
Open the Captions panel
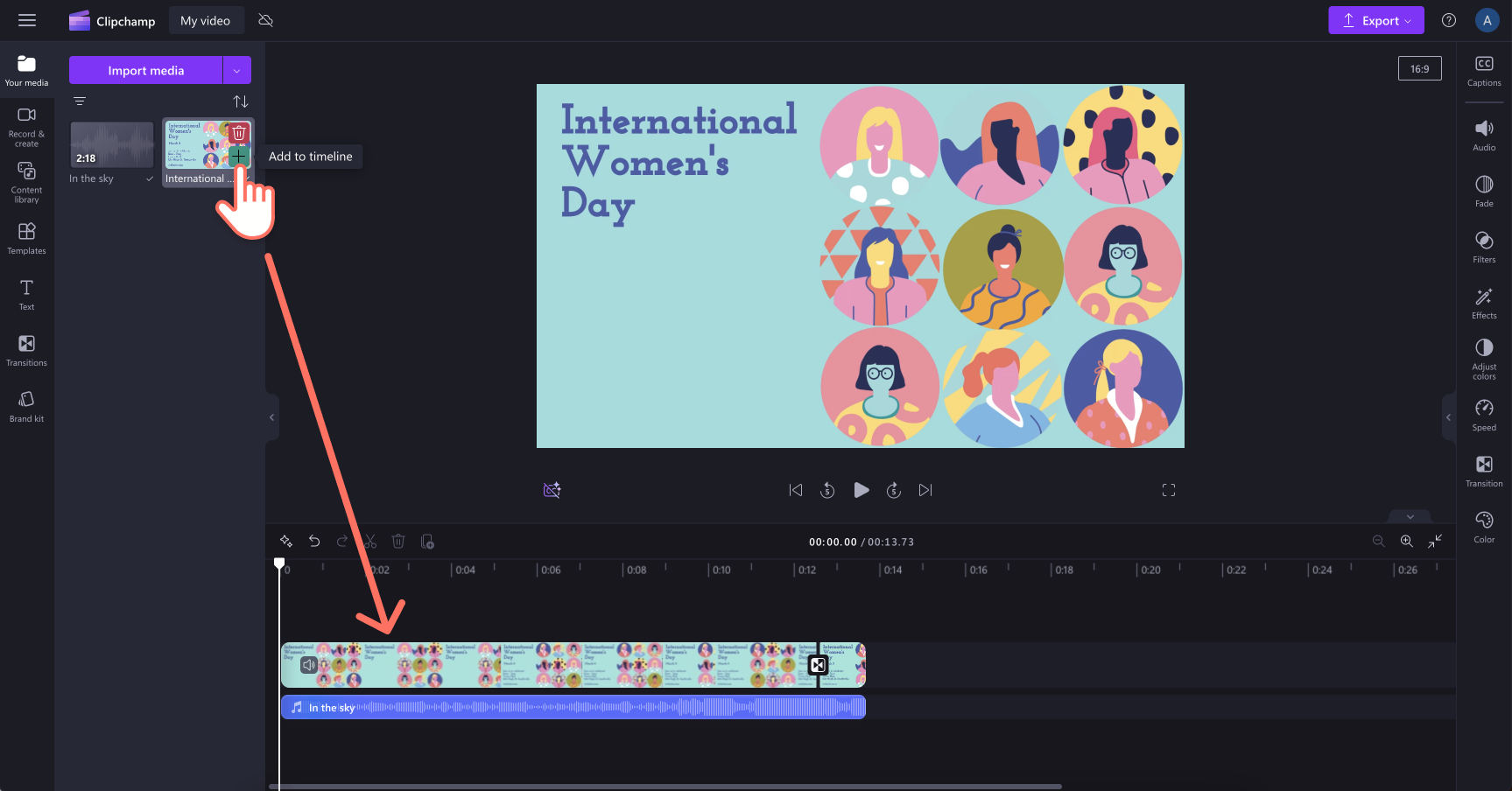tap(1484, 69)
